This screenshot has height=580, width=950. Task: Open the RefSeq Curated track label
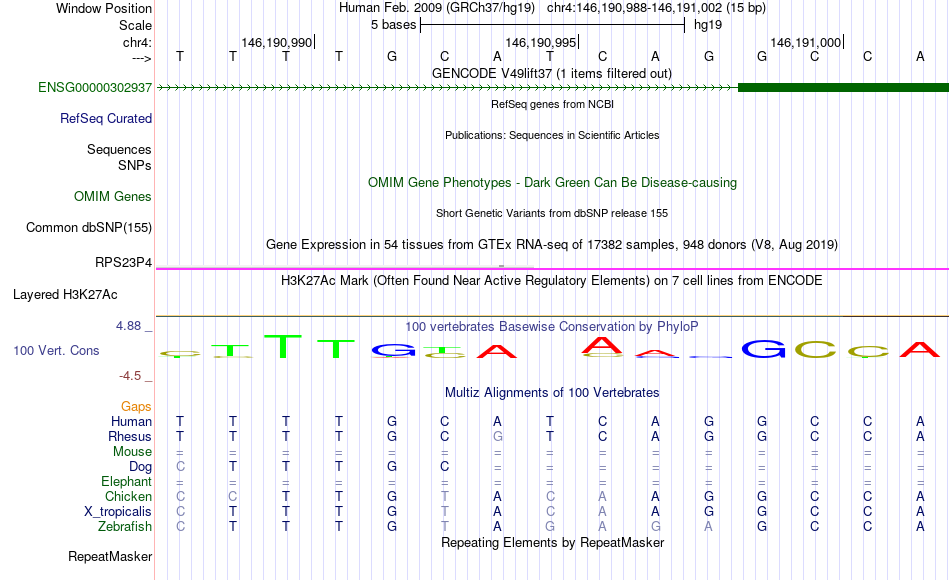click(x=106, y=118)
